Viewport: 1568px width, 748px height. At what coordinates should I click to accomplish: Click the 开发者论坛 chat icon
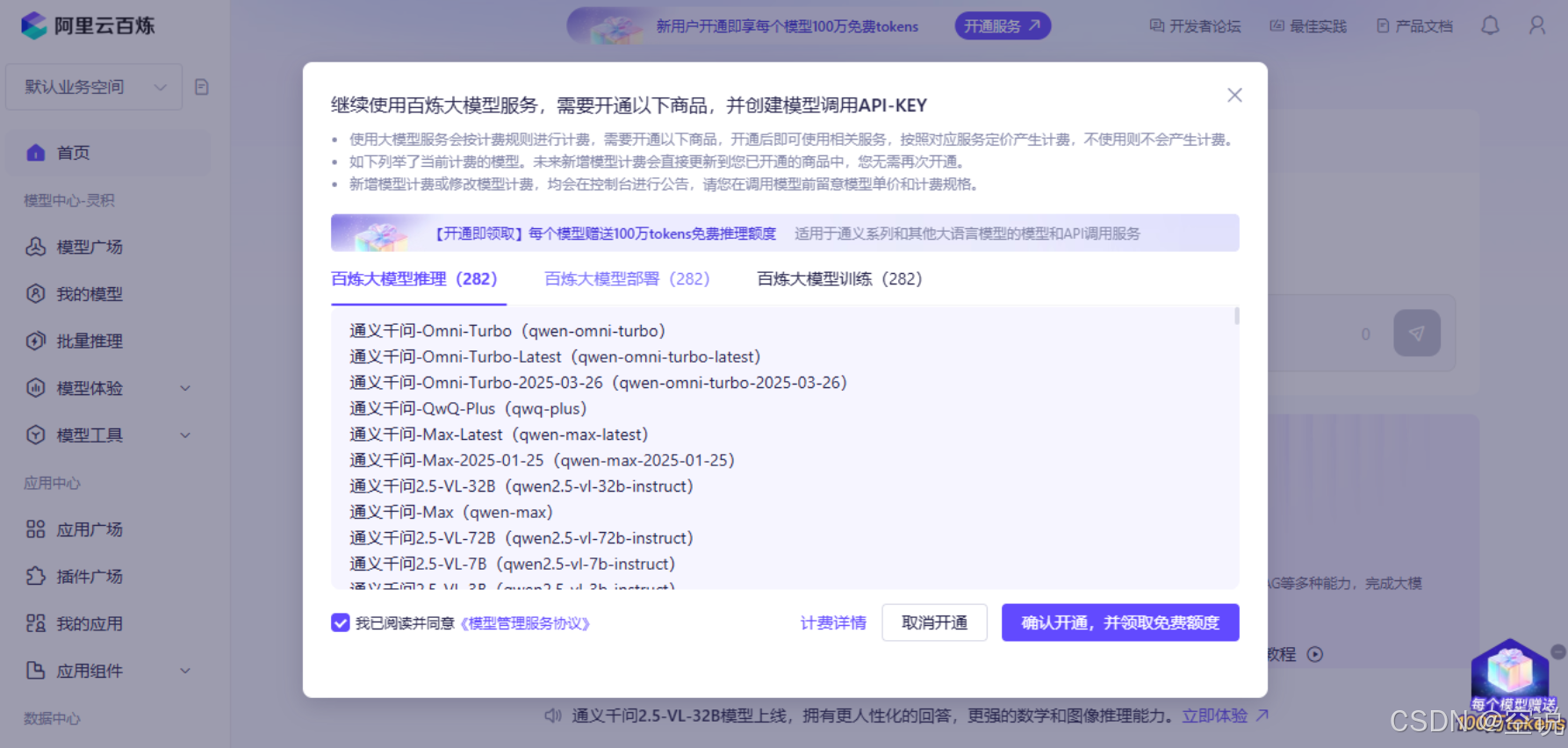click(x=1157, y=26)
